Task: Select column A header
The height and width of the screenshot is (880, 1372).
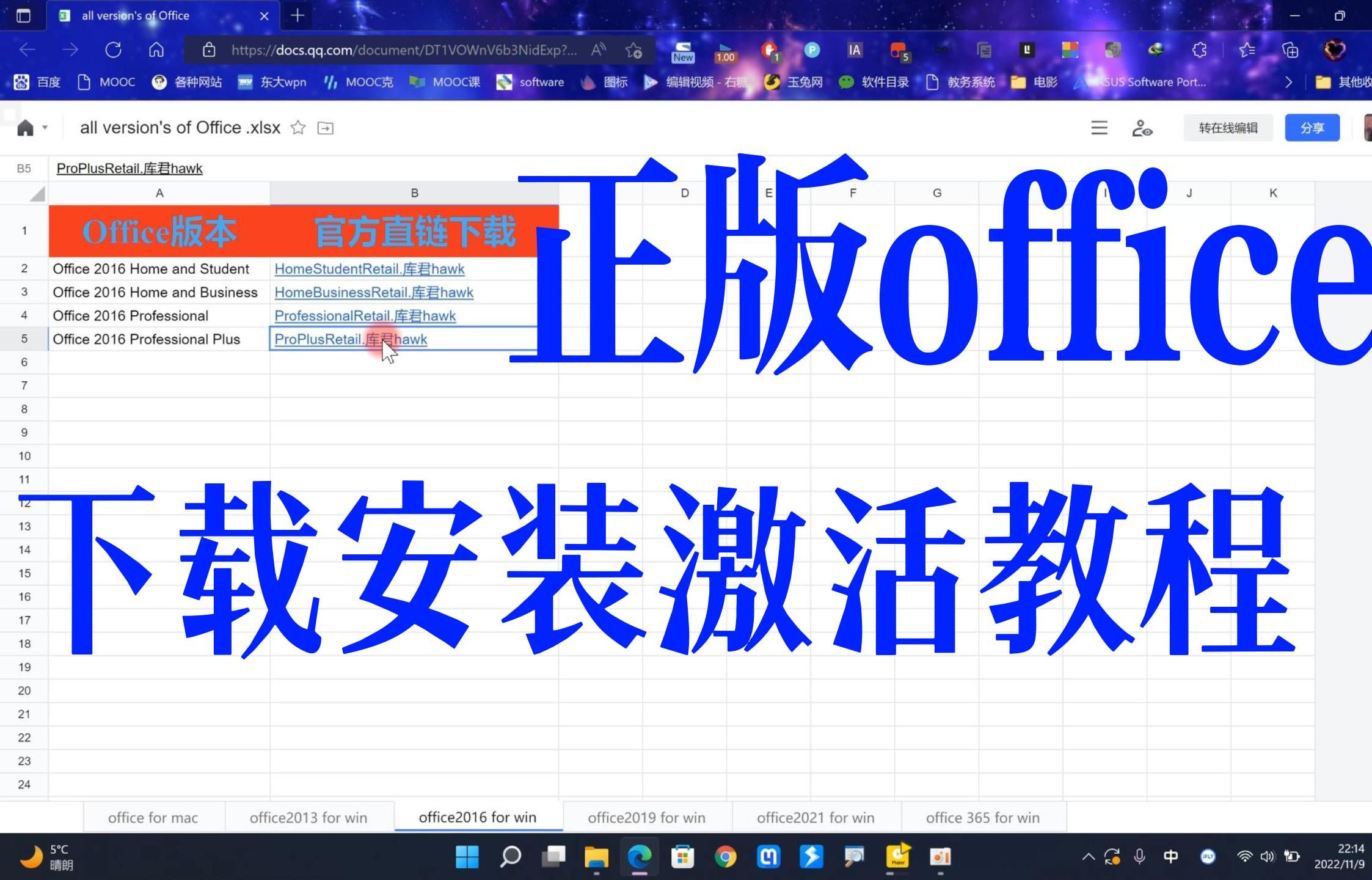Action: click(159, 193)
